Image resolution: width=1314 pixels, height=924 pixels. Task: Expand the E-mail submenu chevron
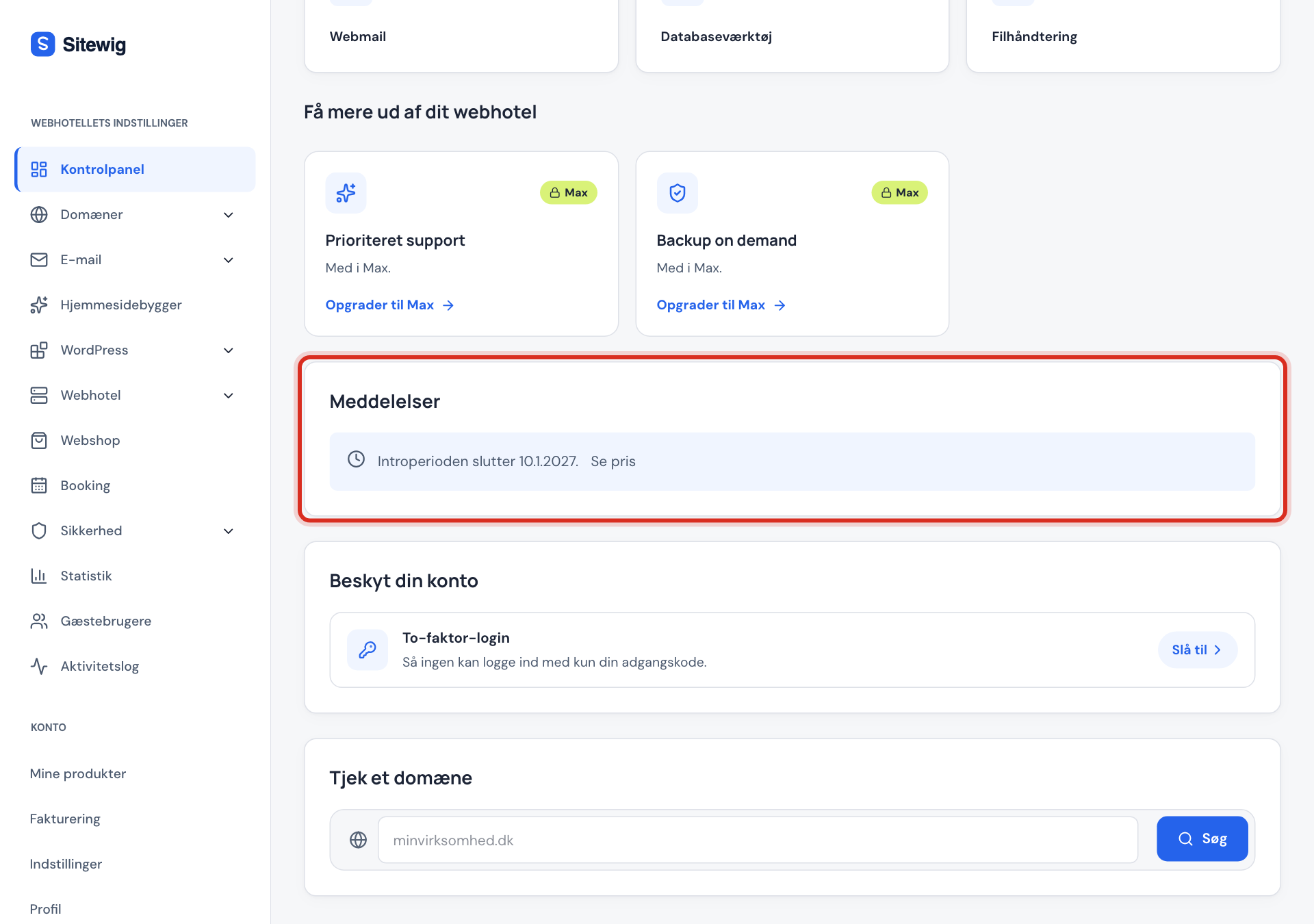pyautogui.click(x=229, y=260)
